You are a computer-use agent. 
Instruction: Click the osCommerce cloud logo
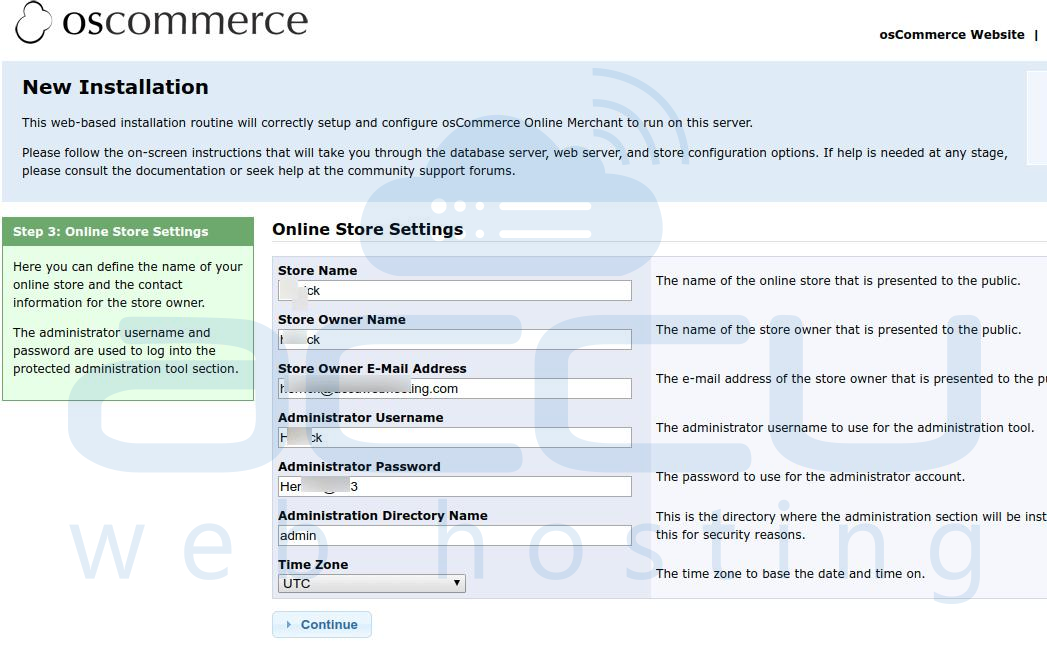[33, 21]
